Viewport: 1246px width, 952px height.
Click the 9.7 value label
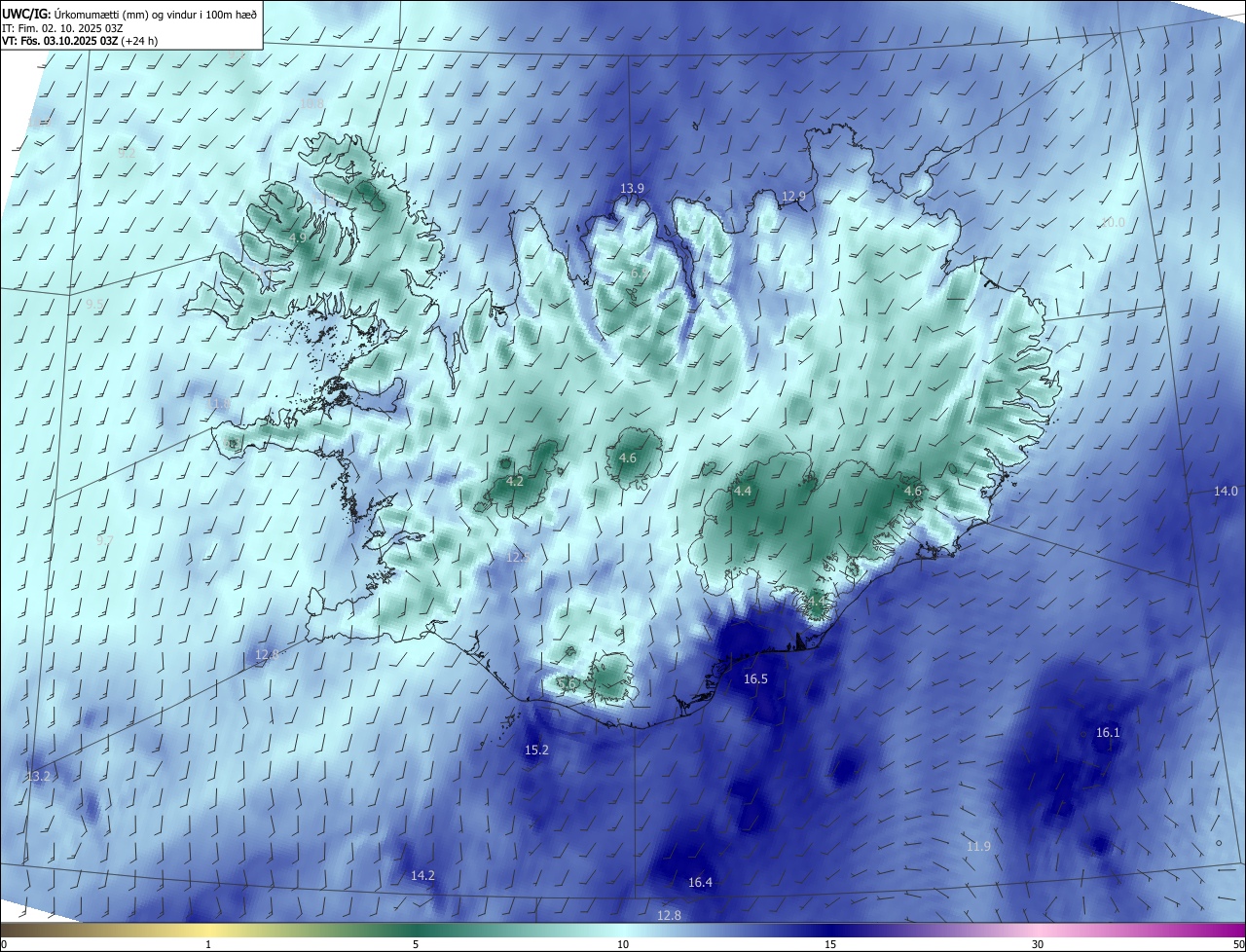(105, 540)
